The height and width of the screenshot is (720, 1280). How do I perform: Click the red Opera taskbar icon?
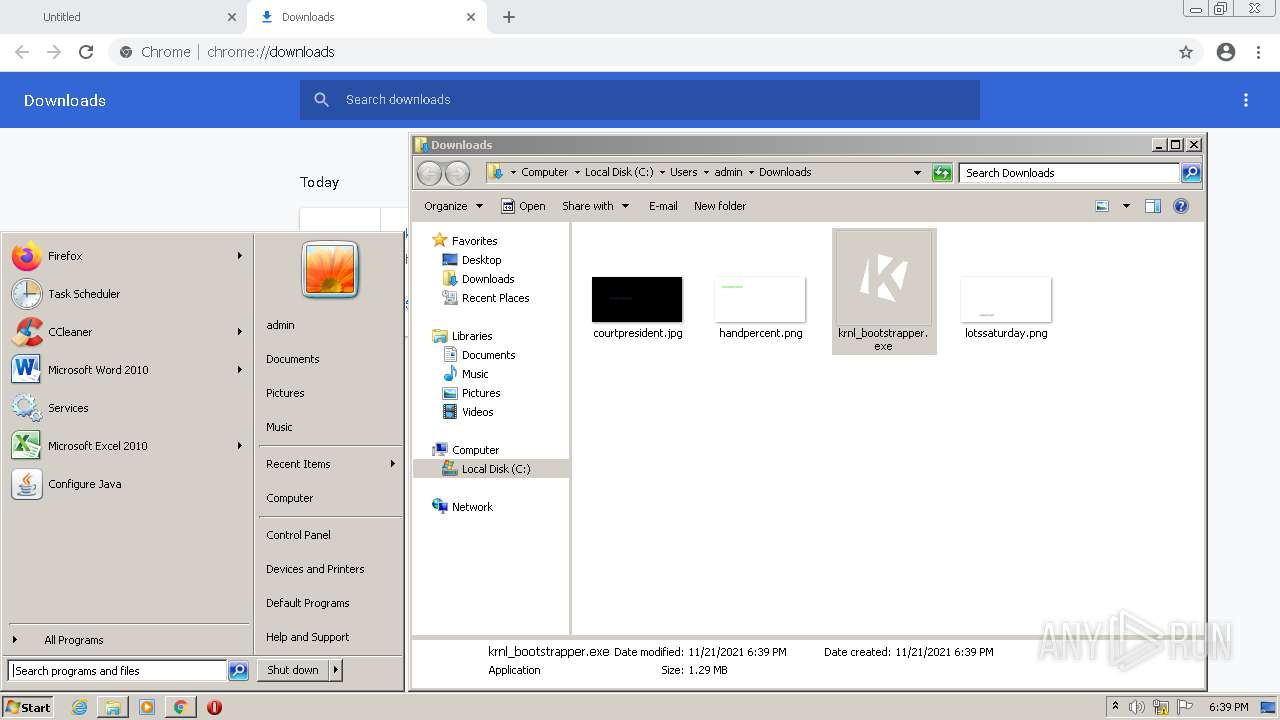[x=214, y=707]
